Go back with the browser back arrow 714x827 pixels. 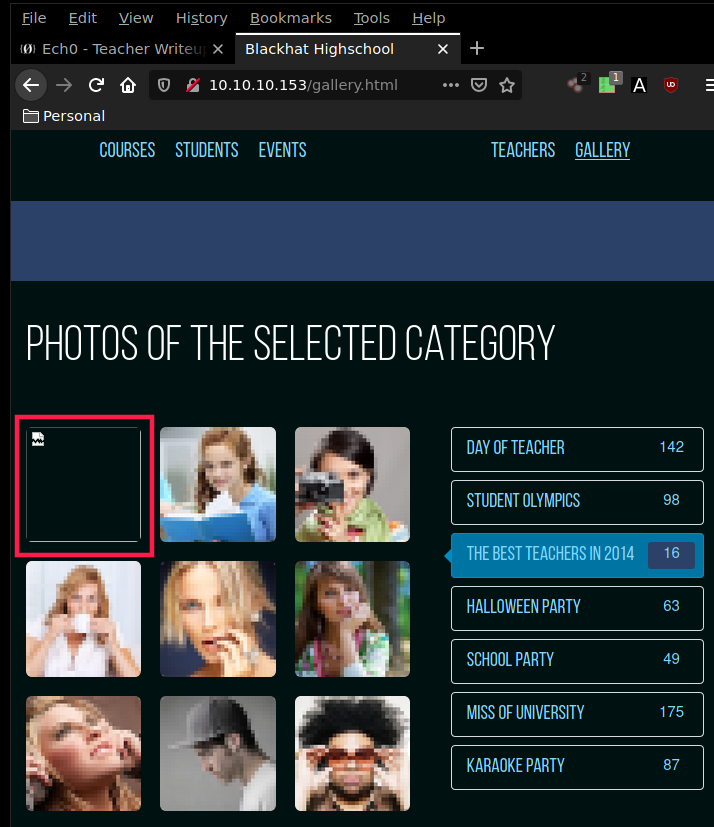pos(31,85)
